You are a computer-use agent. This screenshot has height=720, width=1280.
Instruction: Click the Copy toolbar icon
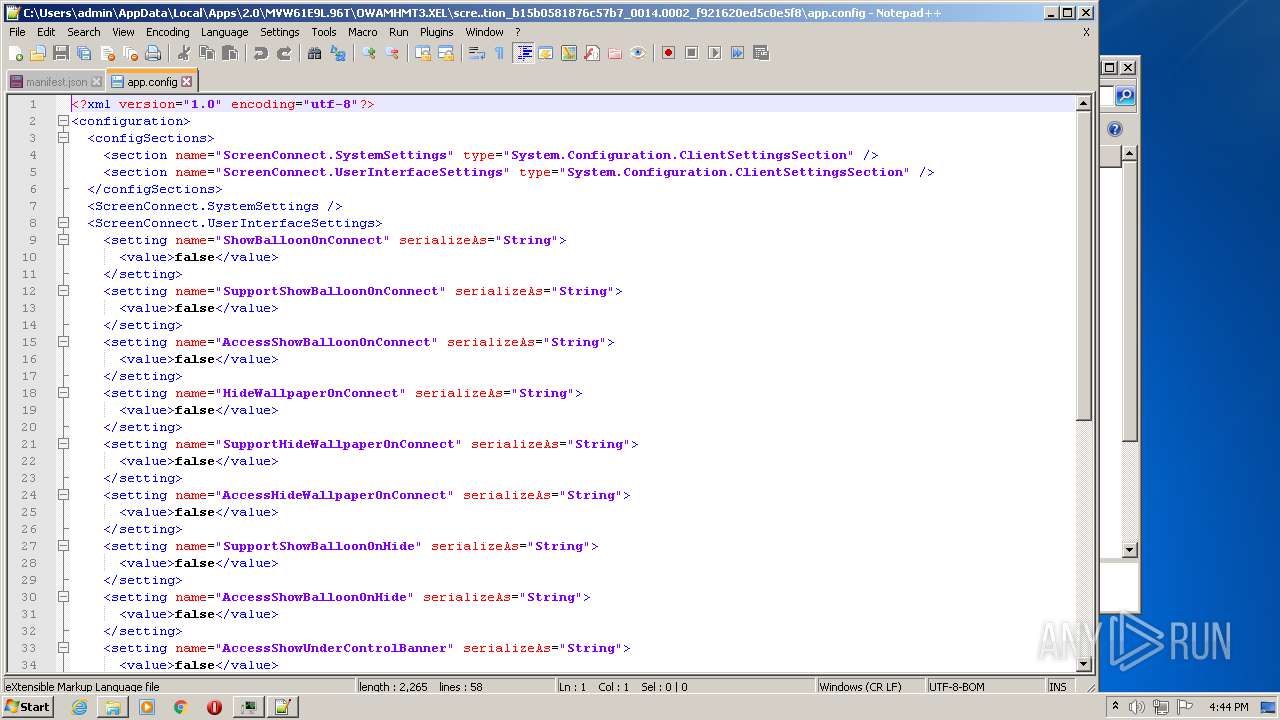(207, 53)
